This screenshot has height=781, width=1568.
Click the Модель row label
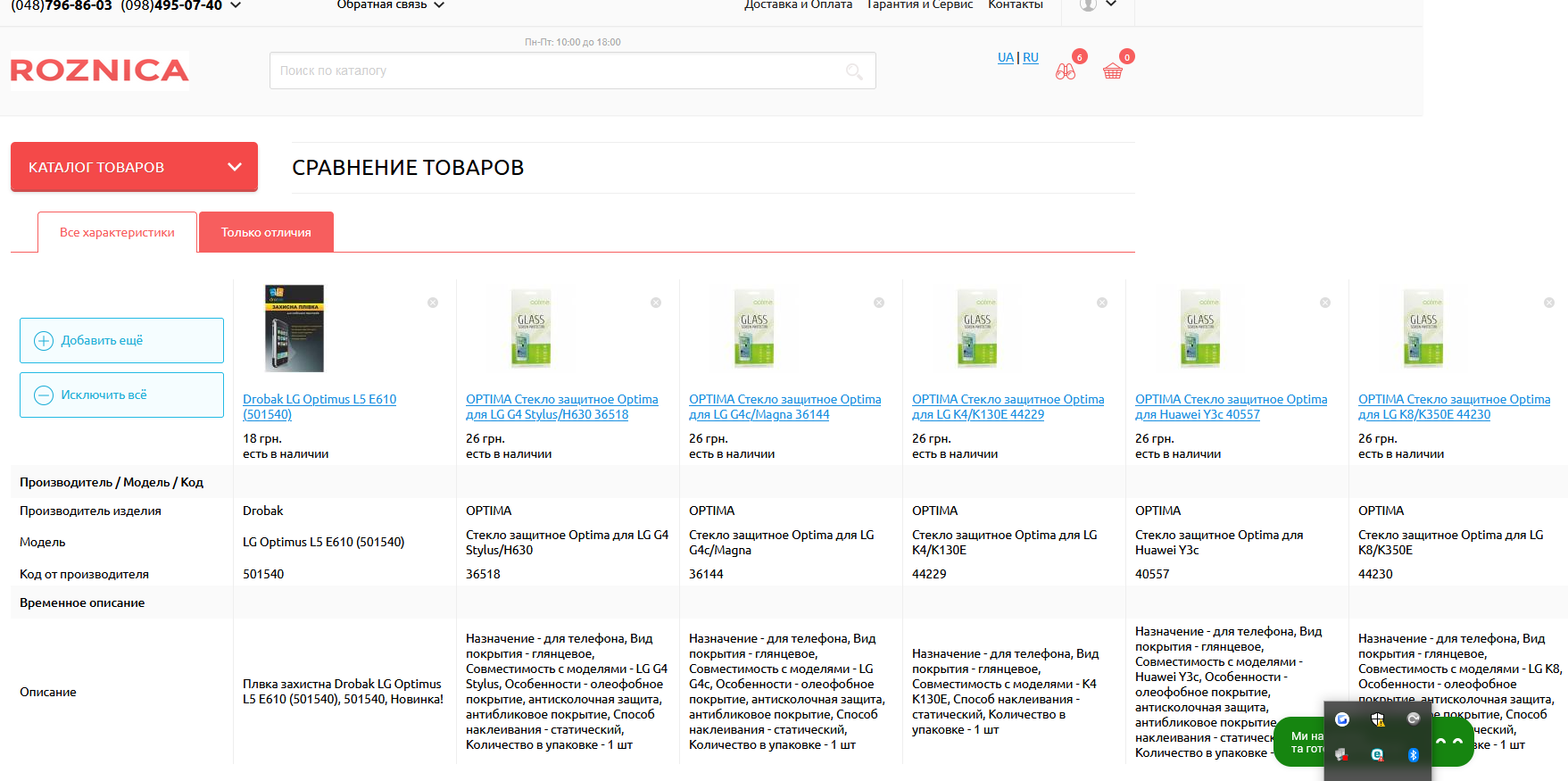tap(43, 542)
